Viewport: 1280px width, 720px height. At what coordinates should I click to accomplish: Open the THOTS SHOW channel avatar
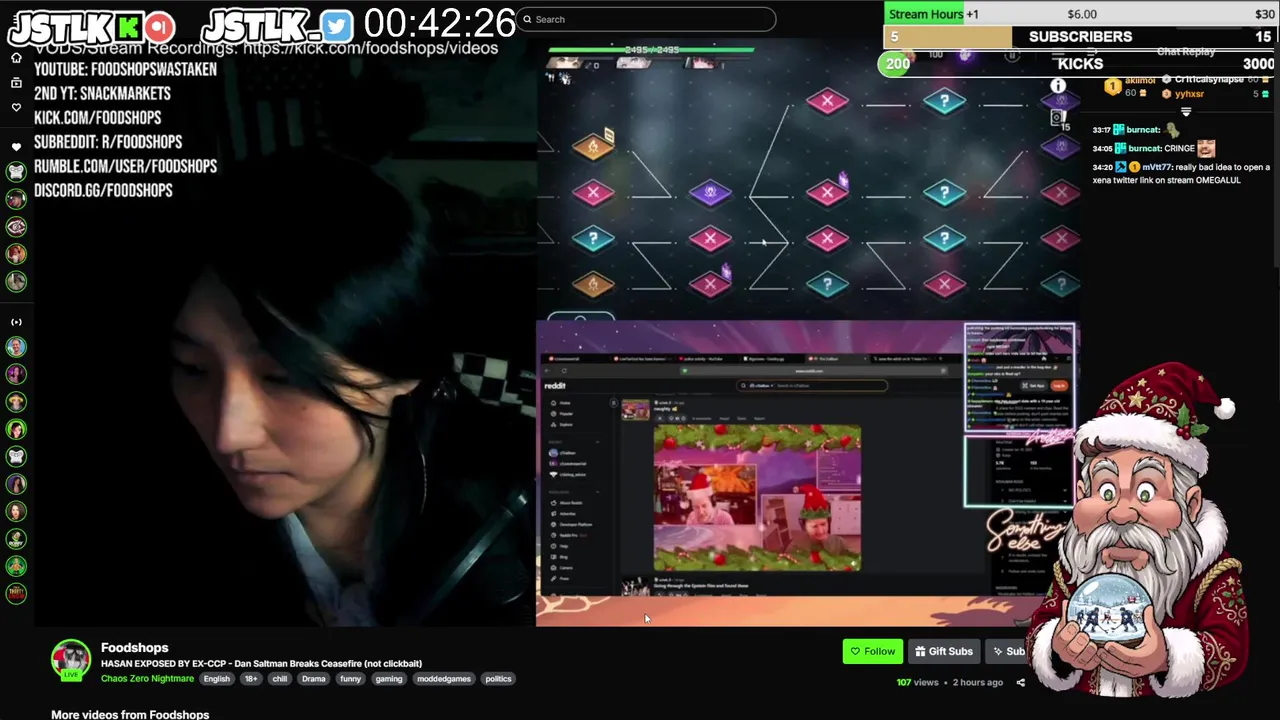16,593
